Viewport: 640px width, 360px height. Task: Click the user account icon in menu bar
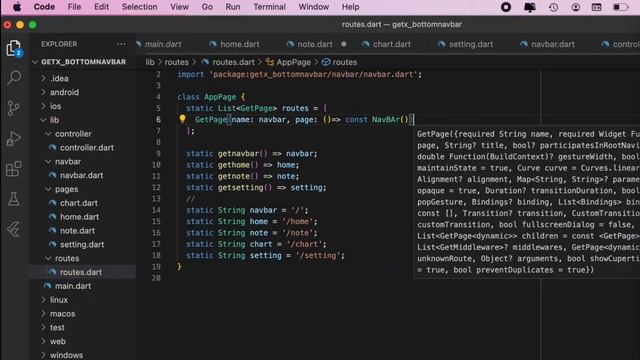click(576, 7)
